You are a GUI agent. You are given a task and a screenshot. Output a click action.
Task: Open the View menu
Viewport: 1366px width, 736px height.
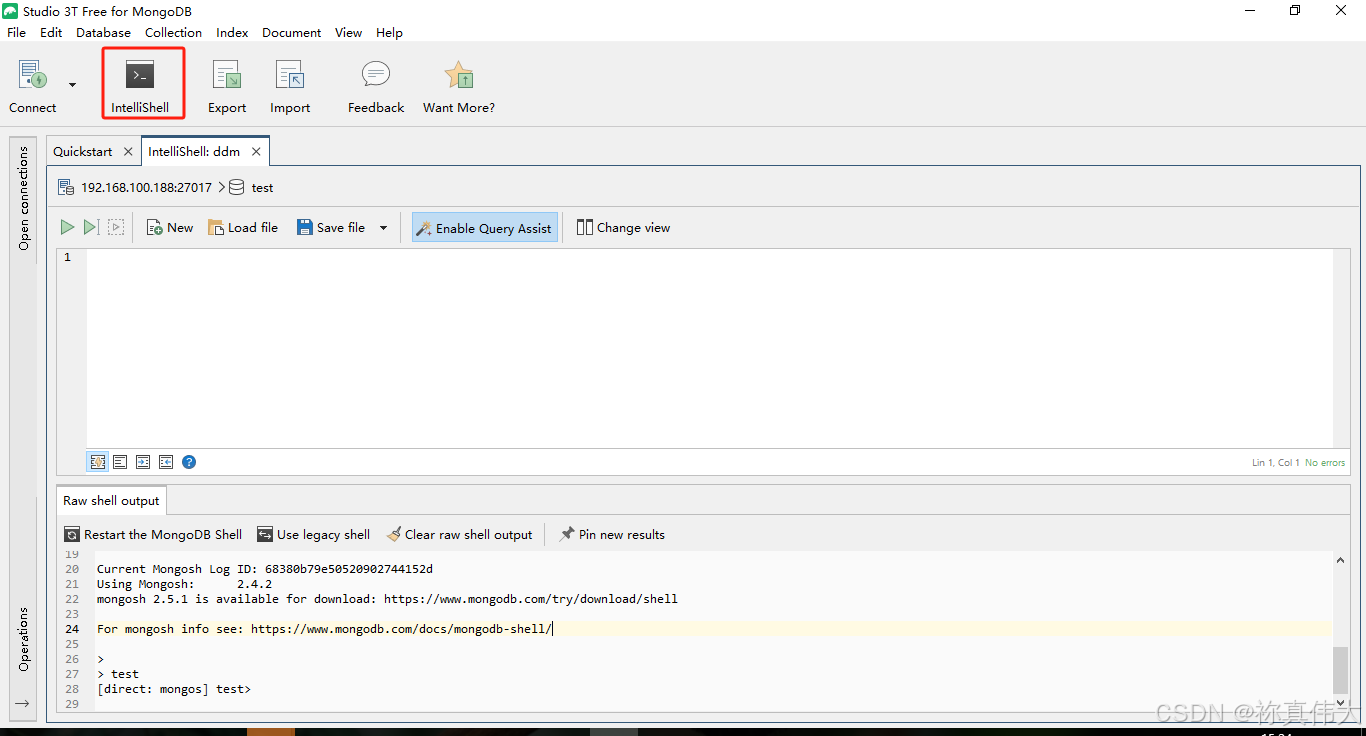coord(348,32)
